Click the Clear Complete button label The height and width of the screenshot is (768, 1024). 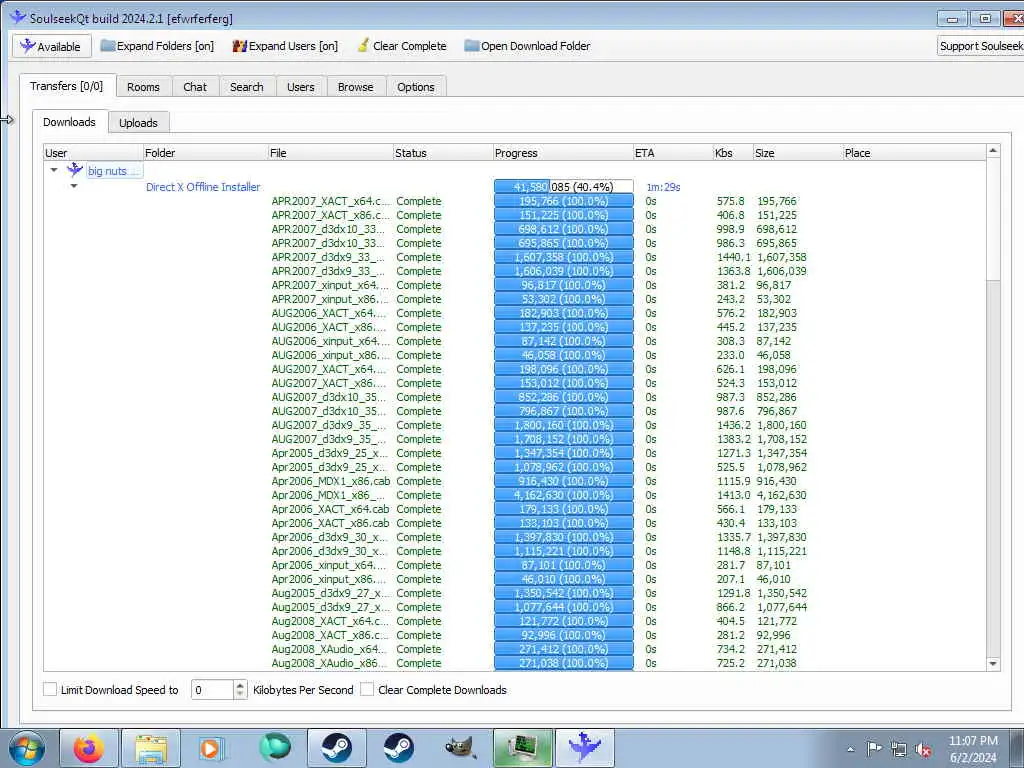(409, 46)
